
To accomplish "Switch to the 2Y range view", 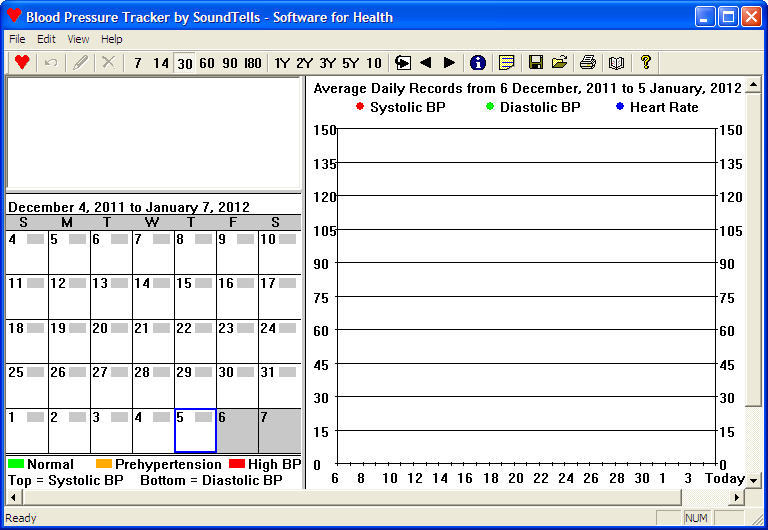I will pyautogui.click(x=304, y=63).
